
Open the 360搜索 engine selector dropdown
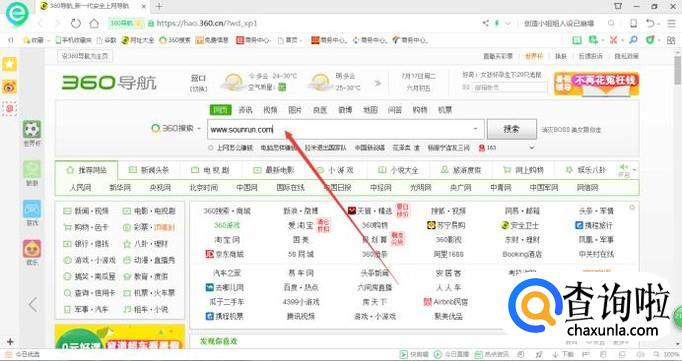176,129
